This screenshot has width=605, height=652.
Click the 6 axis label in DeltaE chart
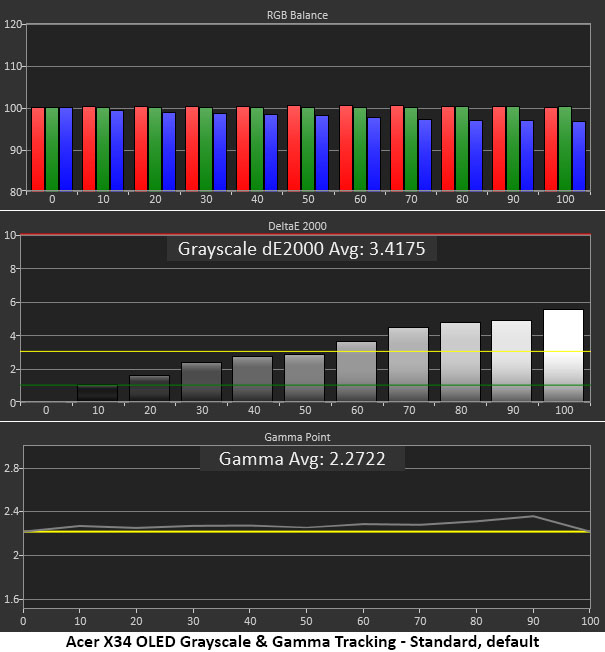(13, 302)
